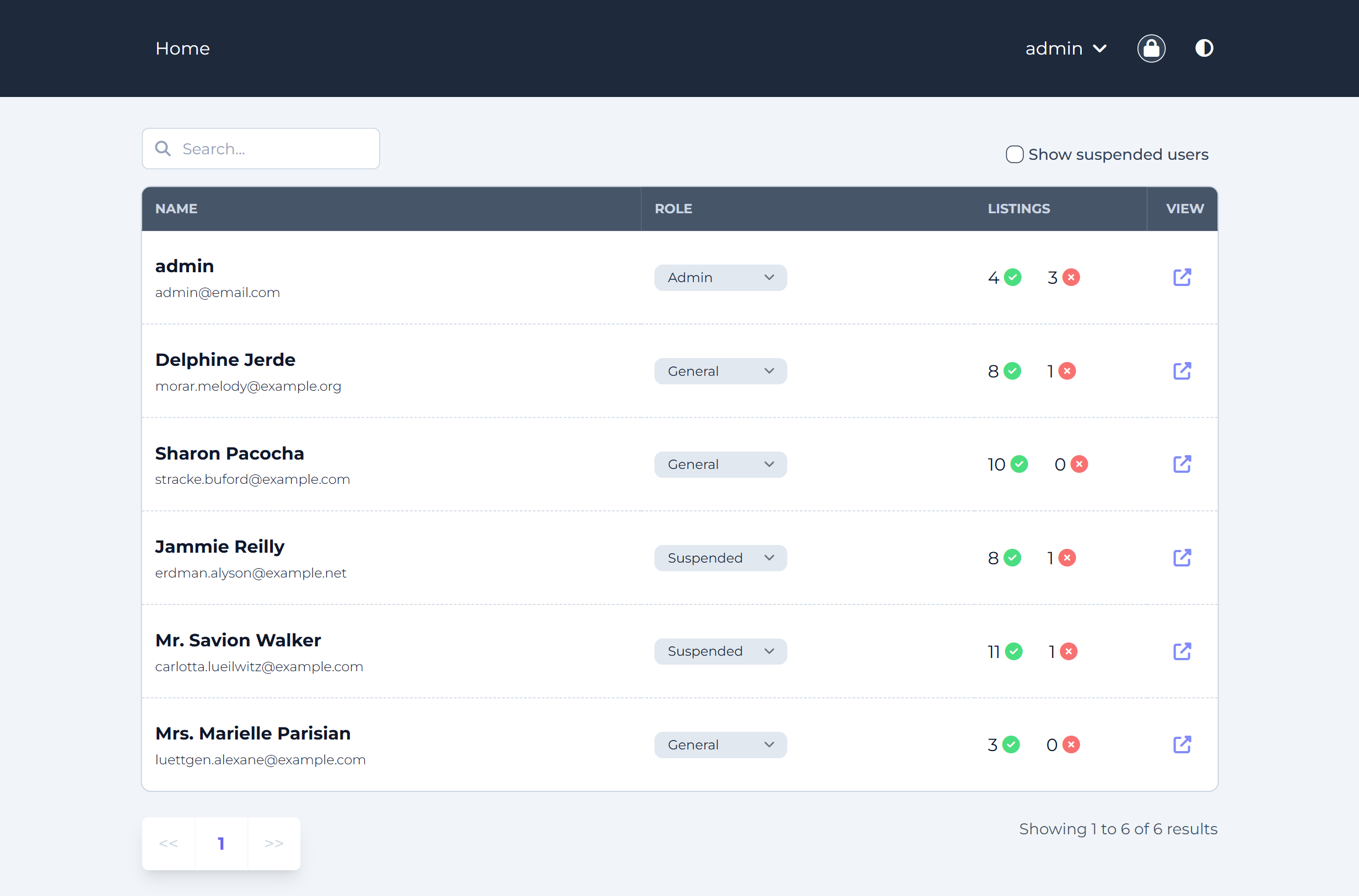Click the green approved icon for admin
The height and width of the screenshot is (896, 1359).
(x=1013, y=278)
